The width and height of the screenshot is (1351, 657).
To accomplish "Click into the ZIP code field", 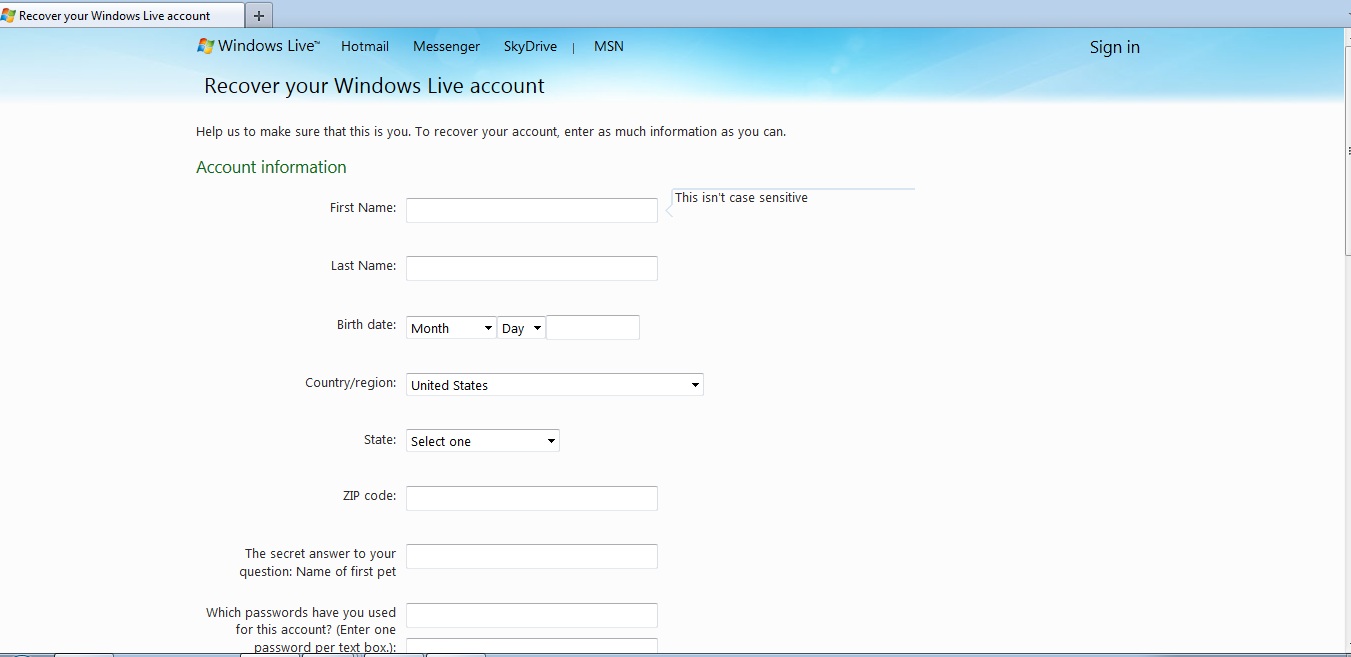I will coord(531,498).
